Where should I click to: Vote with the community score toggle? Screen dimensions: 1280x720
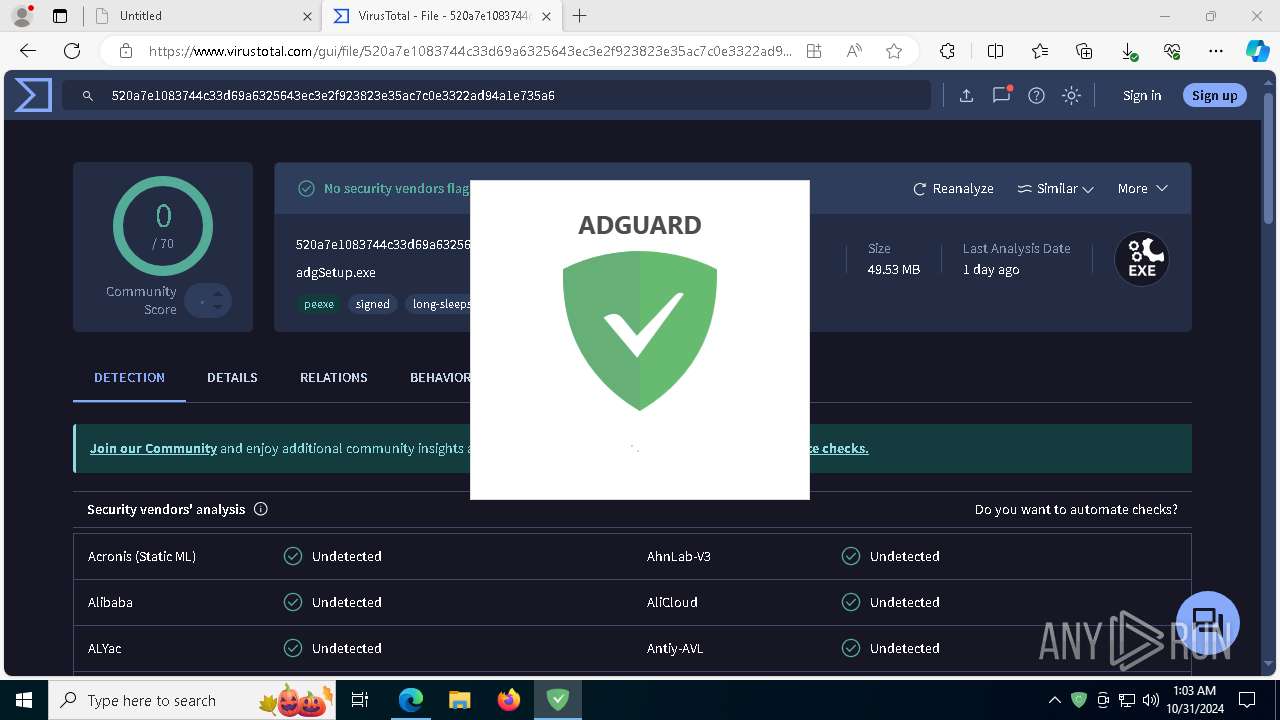[209, 301]
